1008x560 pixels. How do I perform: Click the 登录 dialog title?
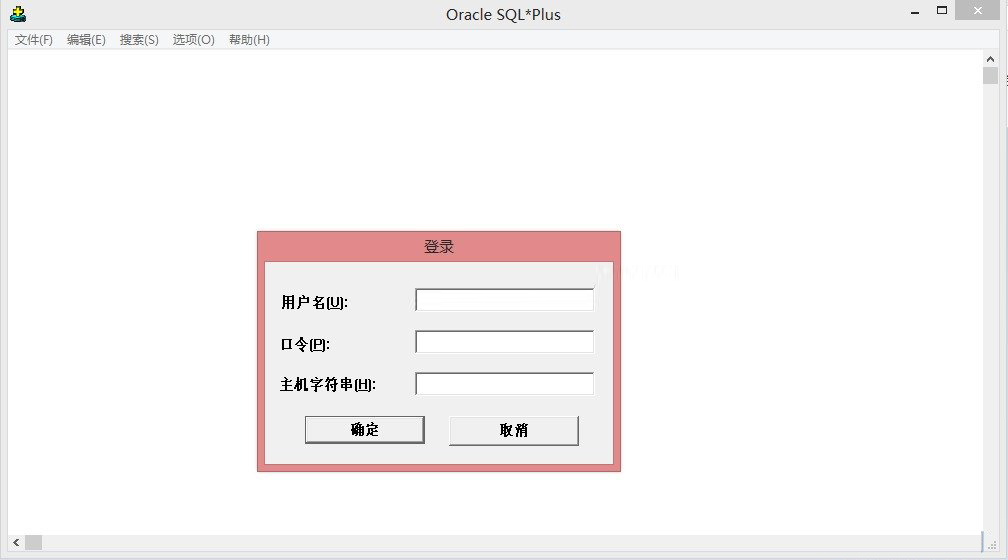[x=439, y=247]
